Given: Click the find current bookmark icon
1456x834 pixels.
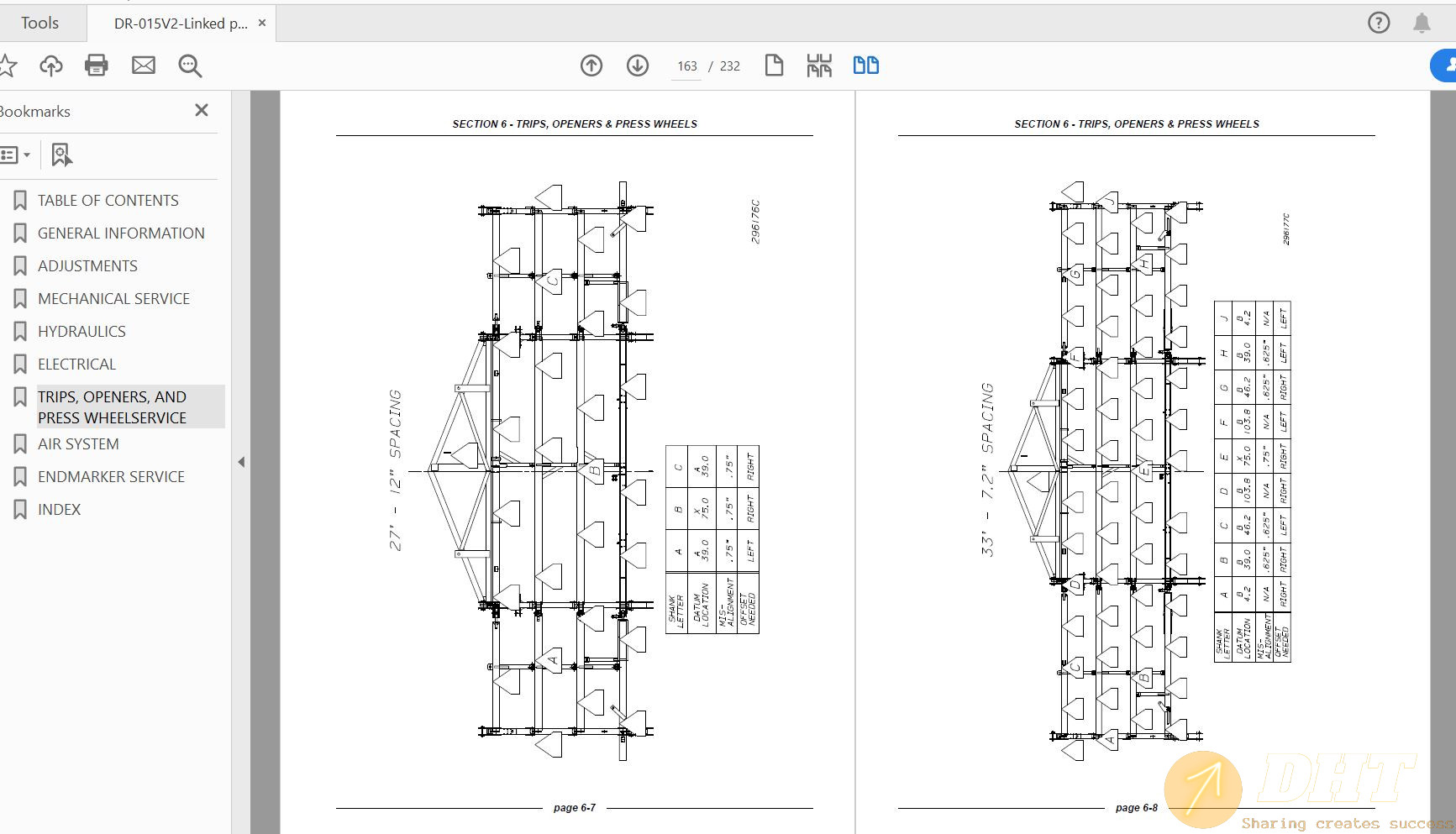Looking at the screenshot, I should [61, 155].
